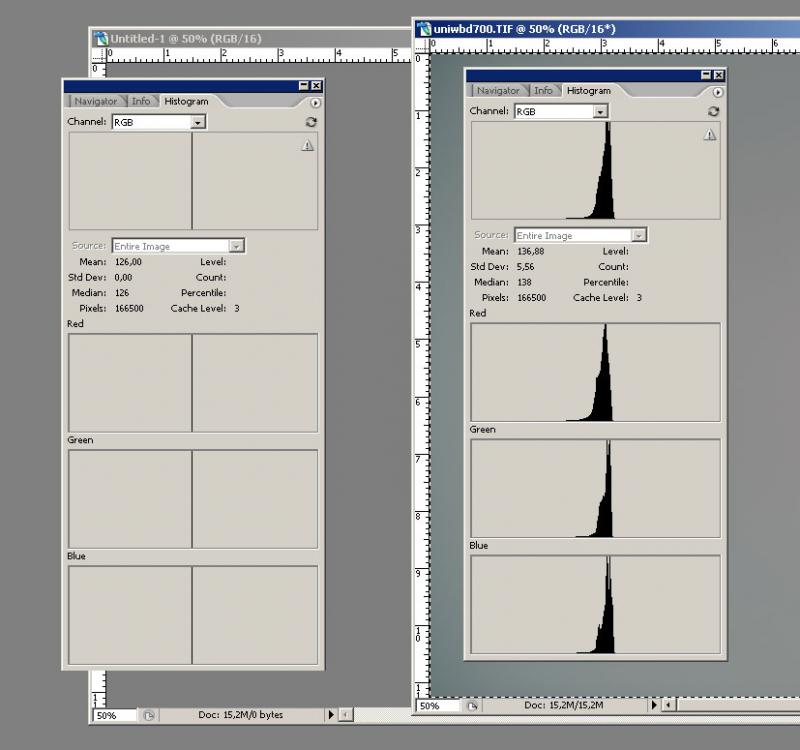The height and width of the screenshot is (750, 800).
Task: Click the Mean value 136,88
Action: tap(531, 251)
